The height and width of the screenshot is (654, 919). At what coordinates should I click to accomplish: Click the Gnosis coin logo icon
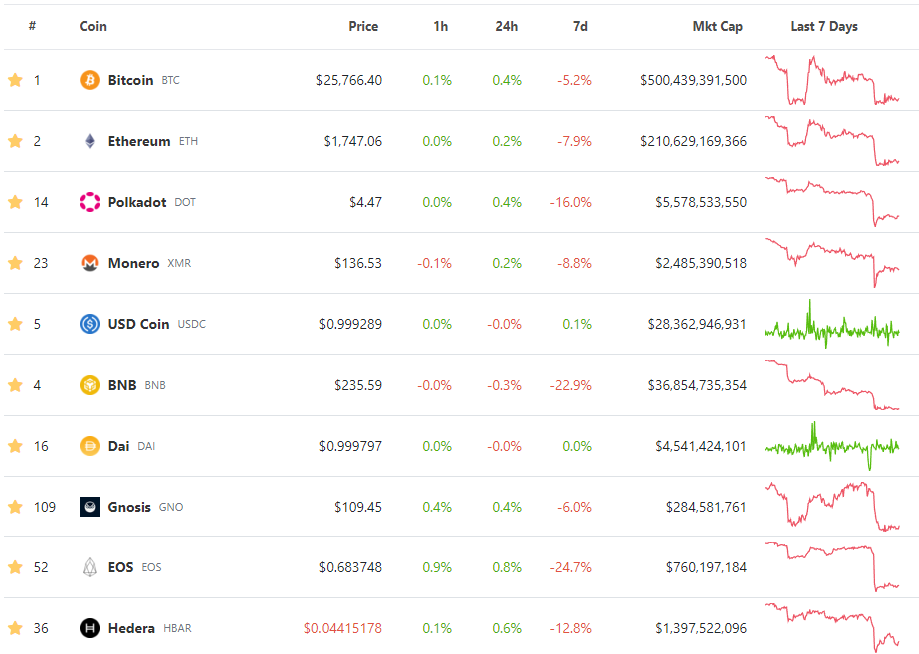(x=90, y=507)
